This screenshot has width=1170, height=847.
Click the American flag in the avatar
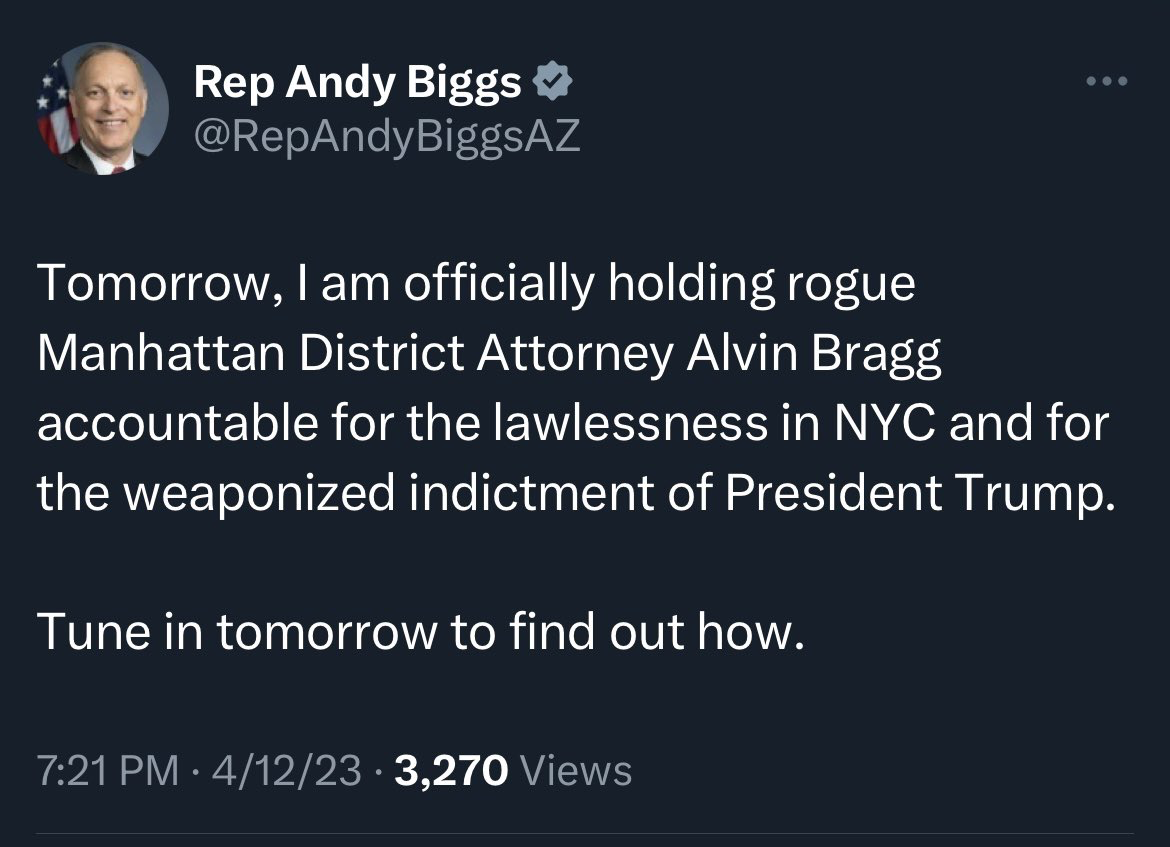coord(55,110)
